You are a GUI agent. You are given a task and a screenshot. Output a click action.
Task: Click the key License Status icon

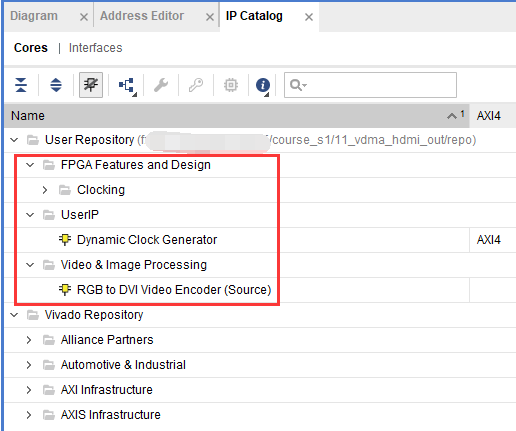[196, 85]
